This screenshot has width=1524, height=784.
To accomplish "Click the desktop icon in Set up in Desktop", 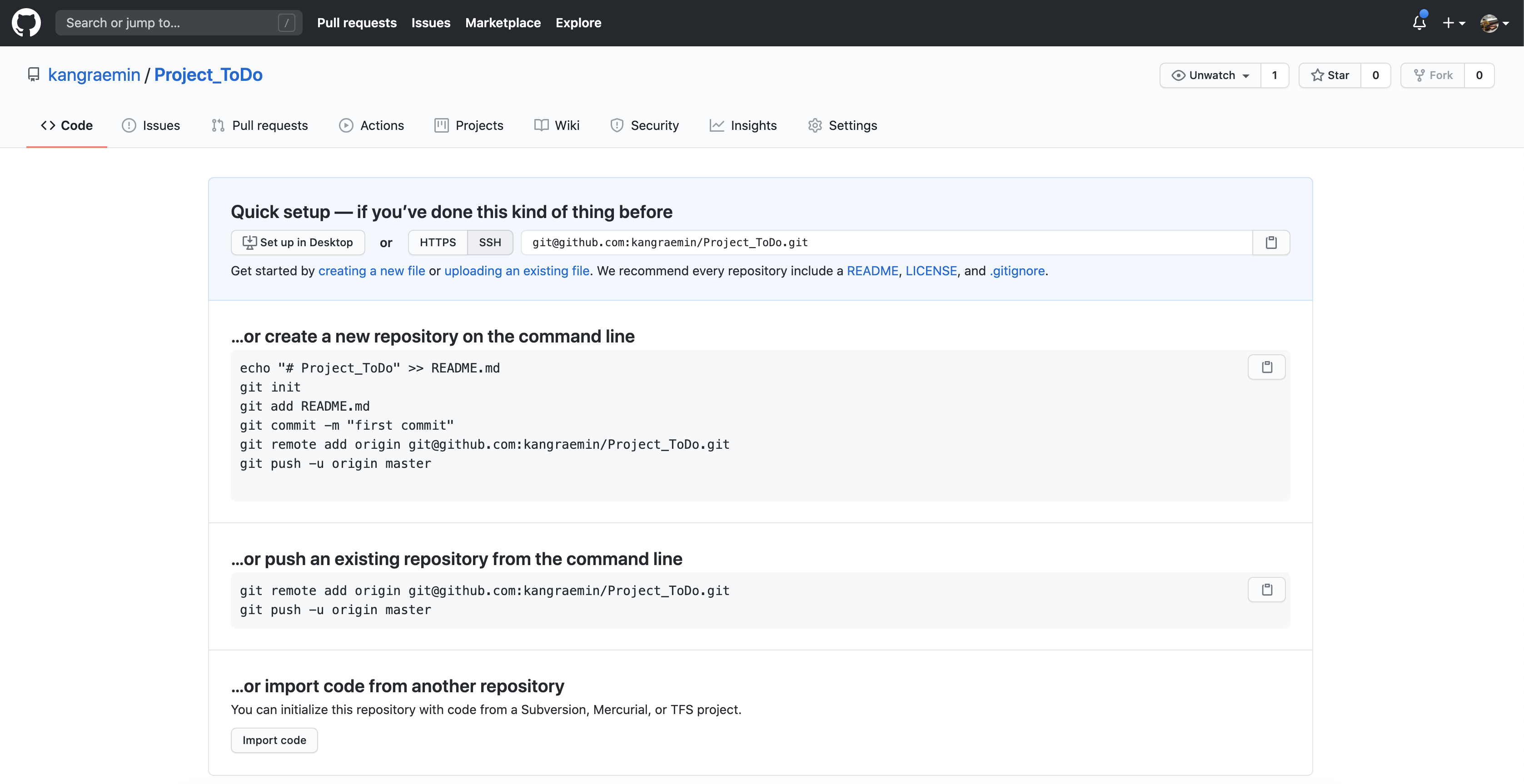I will (249, 243).
